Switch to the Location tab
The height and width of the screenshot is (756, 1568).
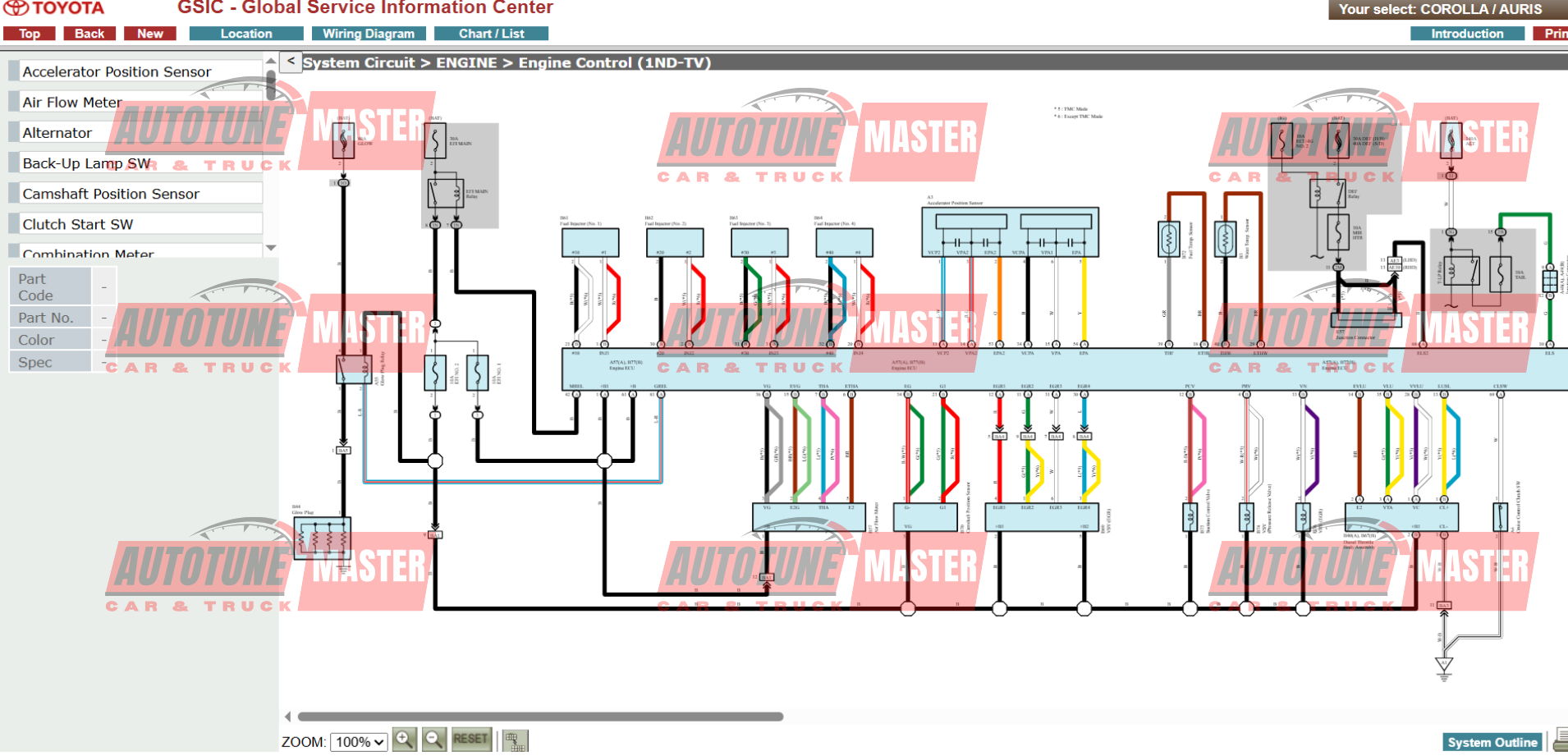click(246, 34)
